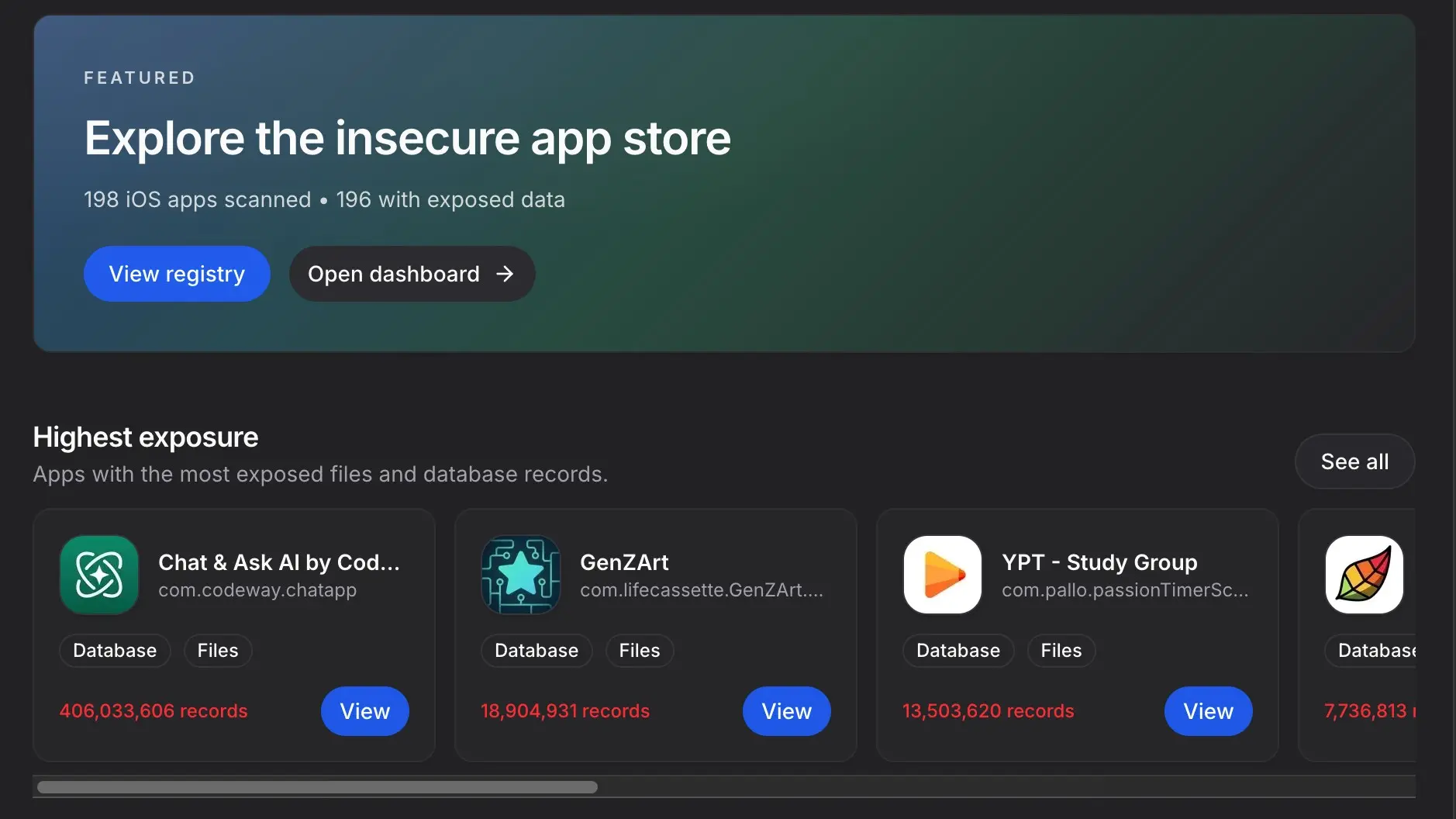Toggle the Files tag on YPT card
Screen dimensions: 1456x819
click(1061, 651)
